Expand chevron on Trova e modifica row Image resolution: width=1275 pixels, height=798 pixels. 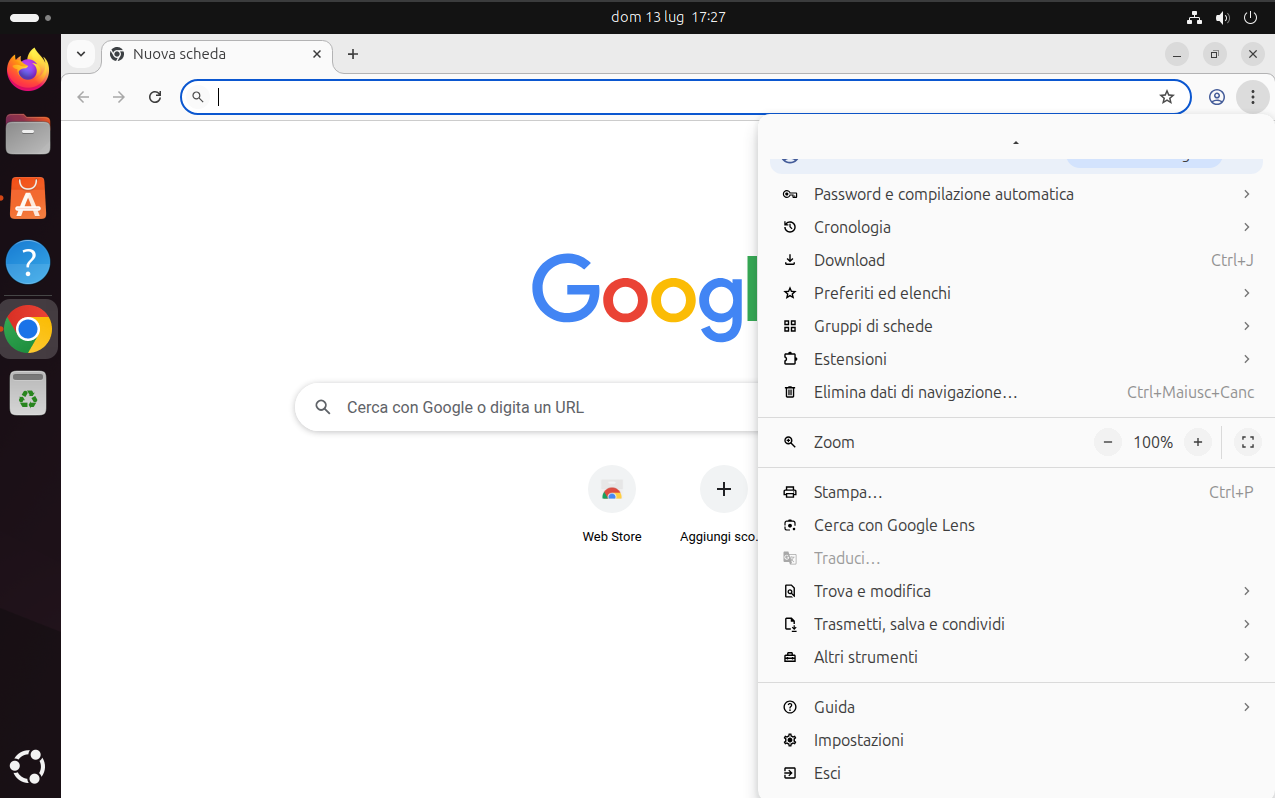pyautogui.click(x=1246, y=591)
